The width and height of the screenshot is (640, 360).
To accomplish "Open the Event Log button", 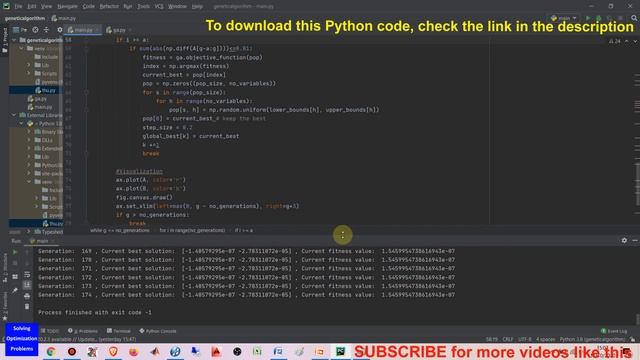I will point(614,331).
